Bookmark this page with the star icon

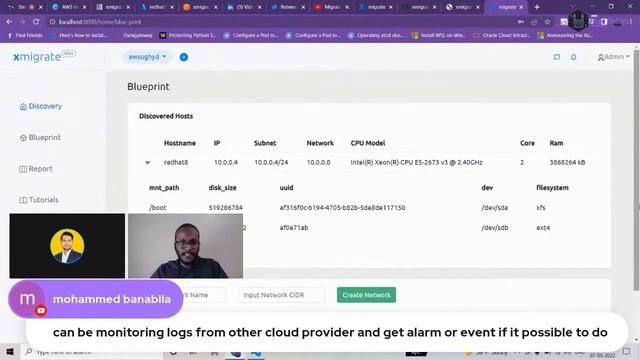coord(547,22)
